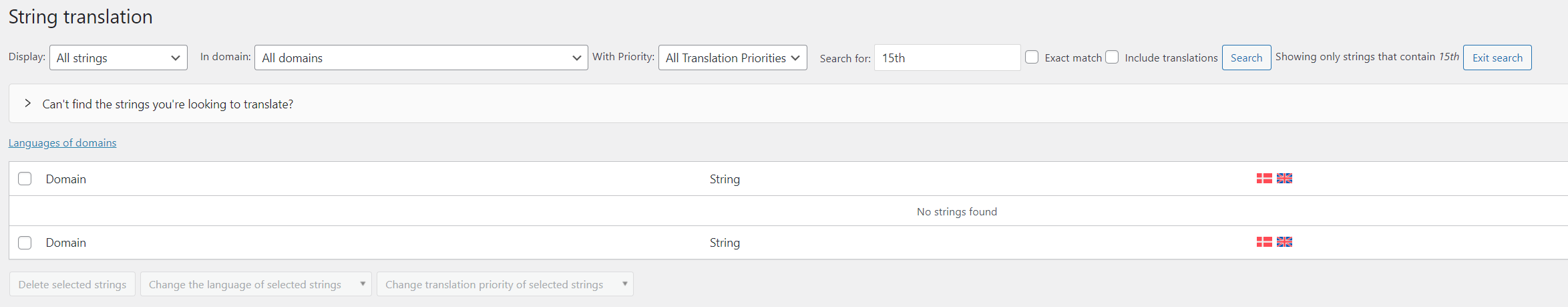Select all strings via header Domain checkbox
Image resolution: width=1568 pixels, height=307 pixels.
coord(25,179)
